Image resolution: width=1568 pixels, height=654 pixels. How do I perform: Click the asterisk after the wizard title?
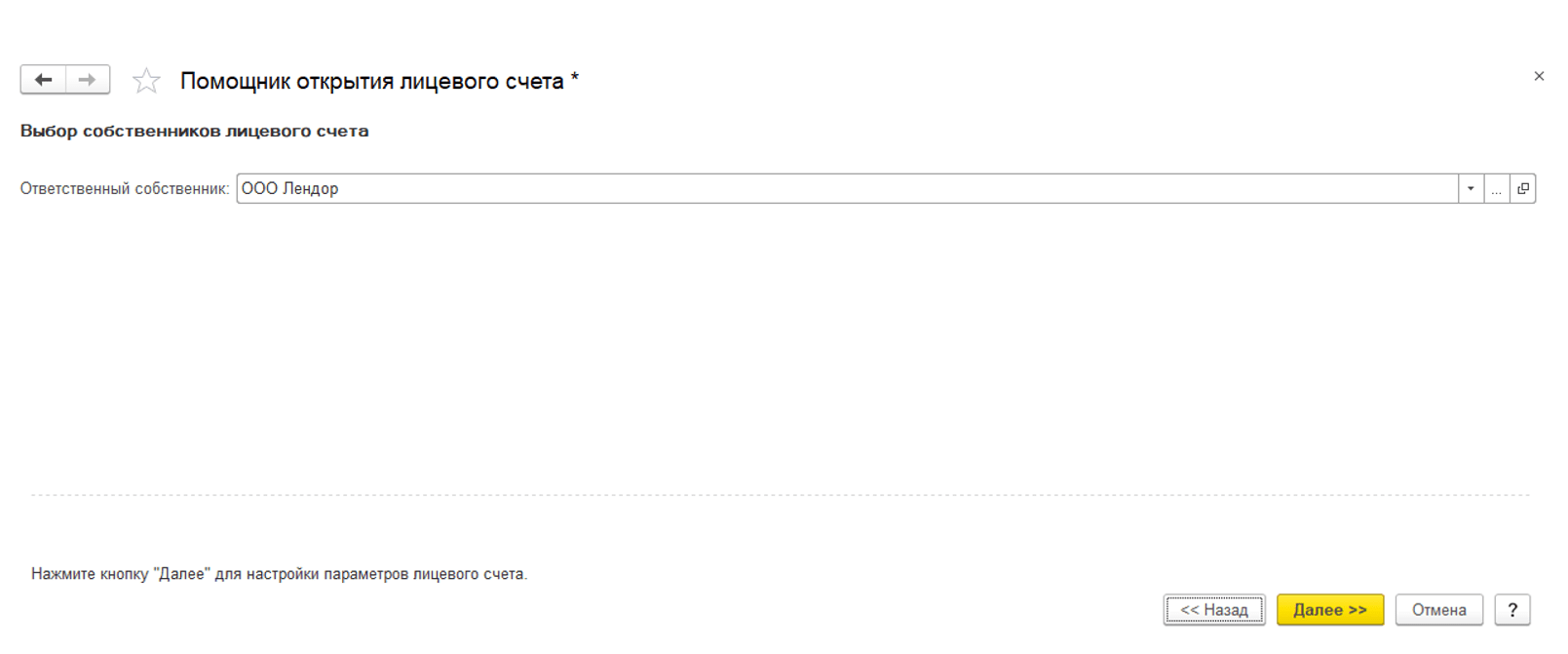575,77
